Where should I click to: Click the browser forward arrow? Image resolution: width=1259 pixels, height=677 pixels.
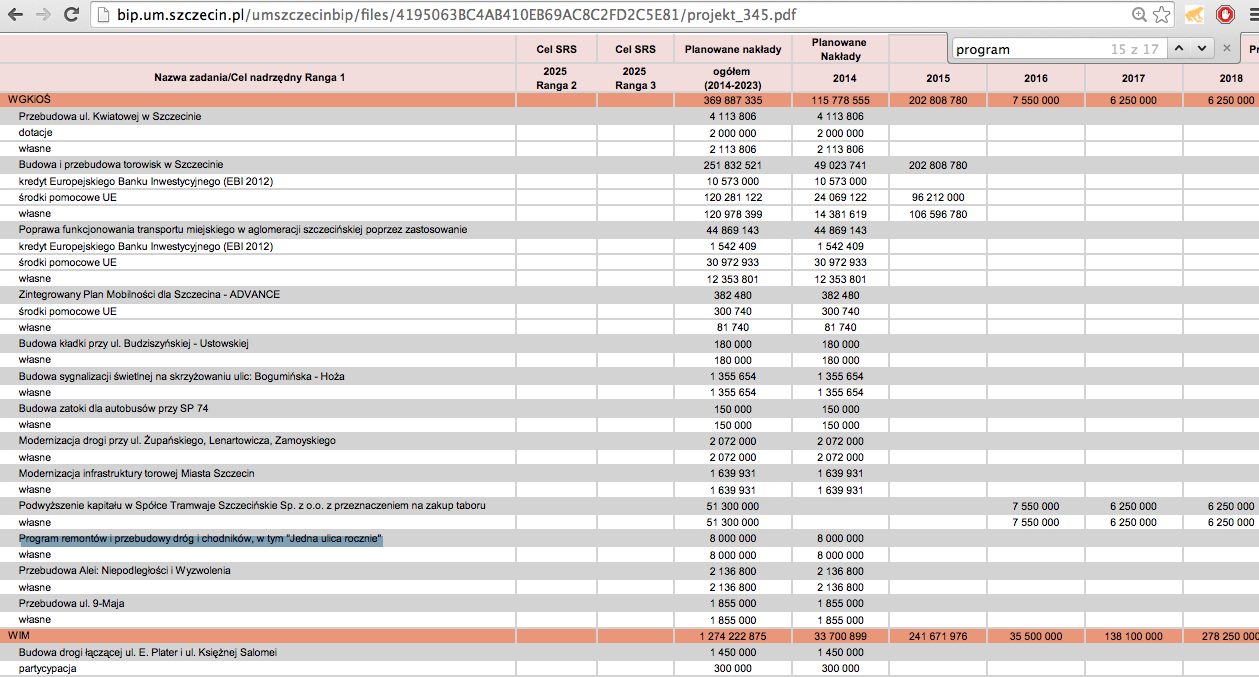[44, 15]
